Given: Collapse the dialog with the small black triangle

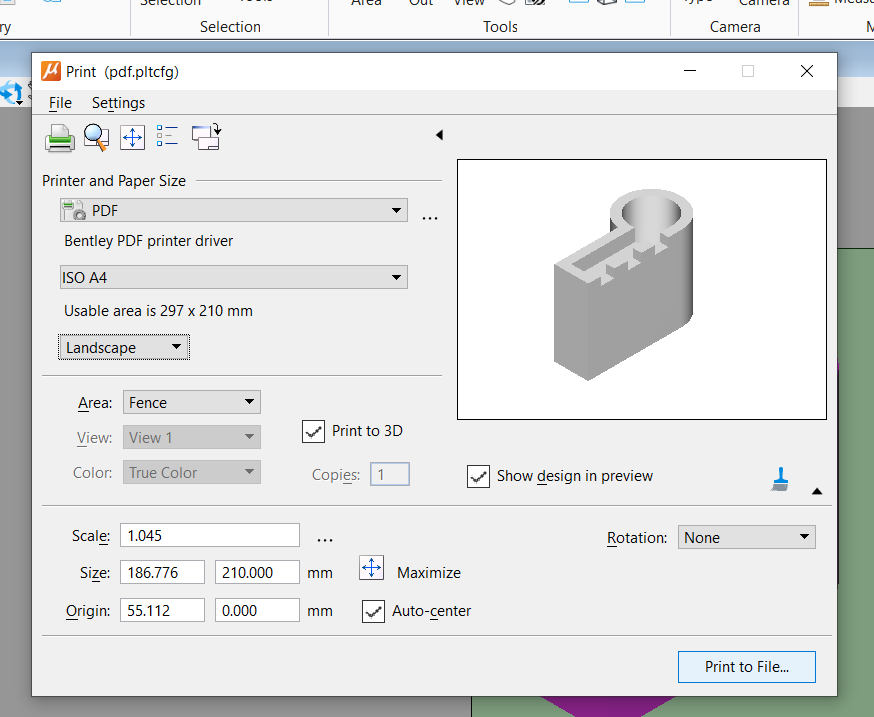Looking at the screenshot, I should pos(438,134).
